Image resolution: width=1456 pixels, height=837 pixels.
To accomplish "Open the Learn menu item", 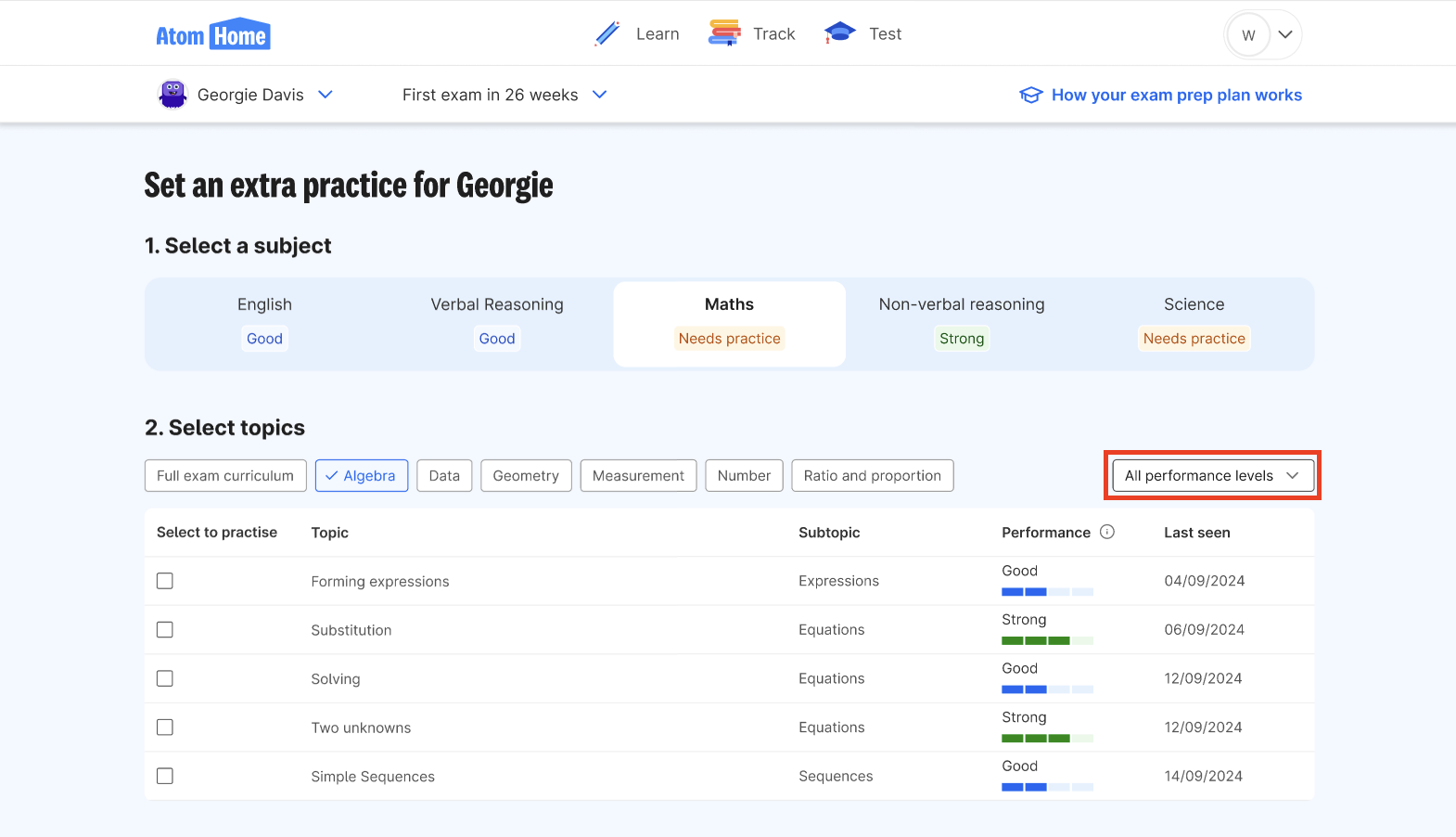I will [x=658, y=34].
